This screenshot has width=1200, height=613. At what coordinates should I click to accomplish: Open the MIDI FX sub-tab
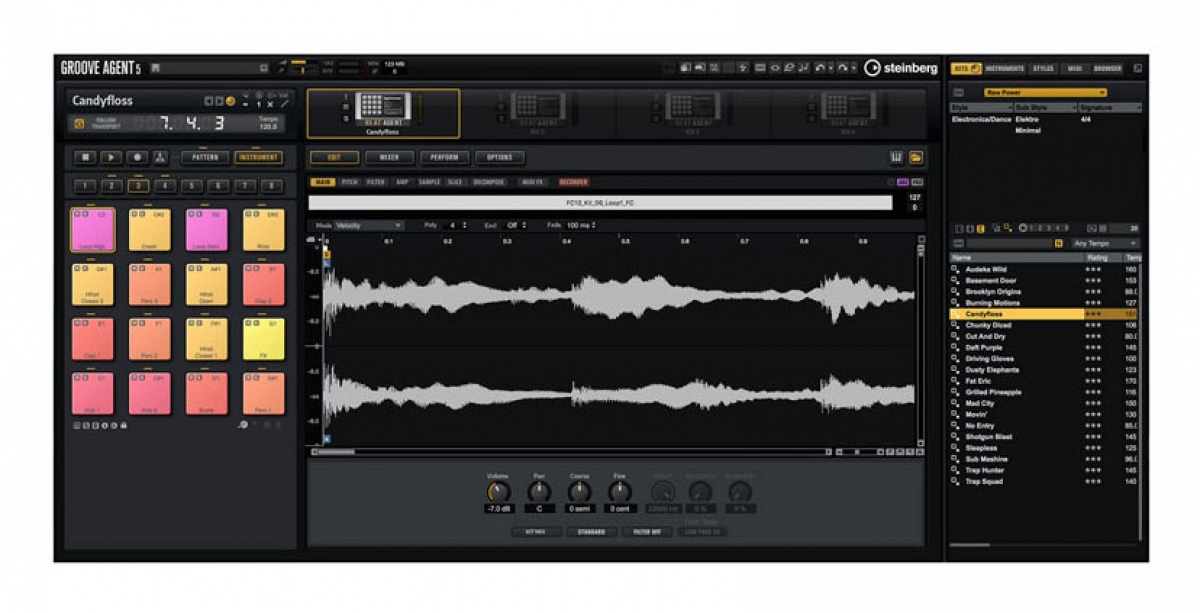533,182
